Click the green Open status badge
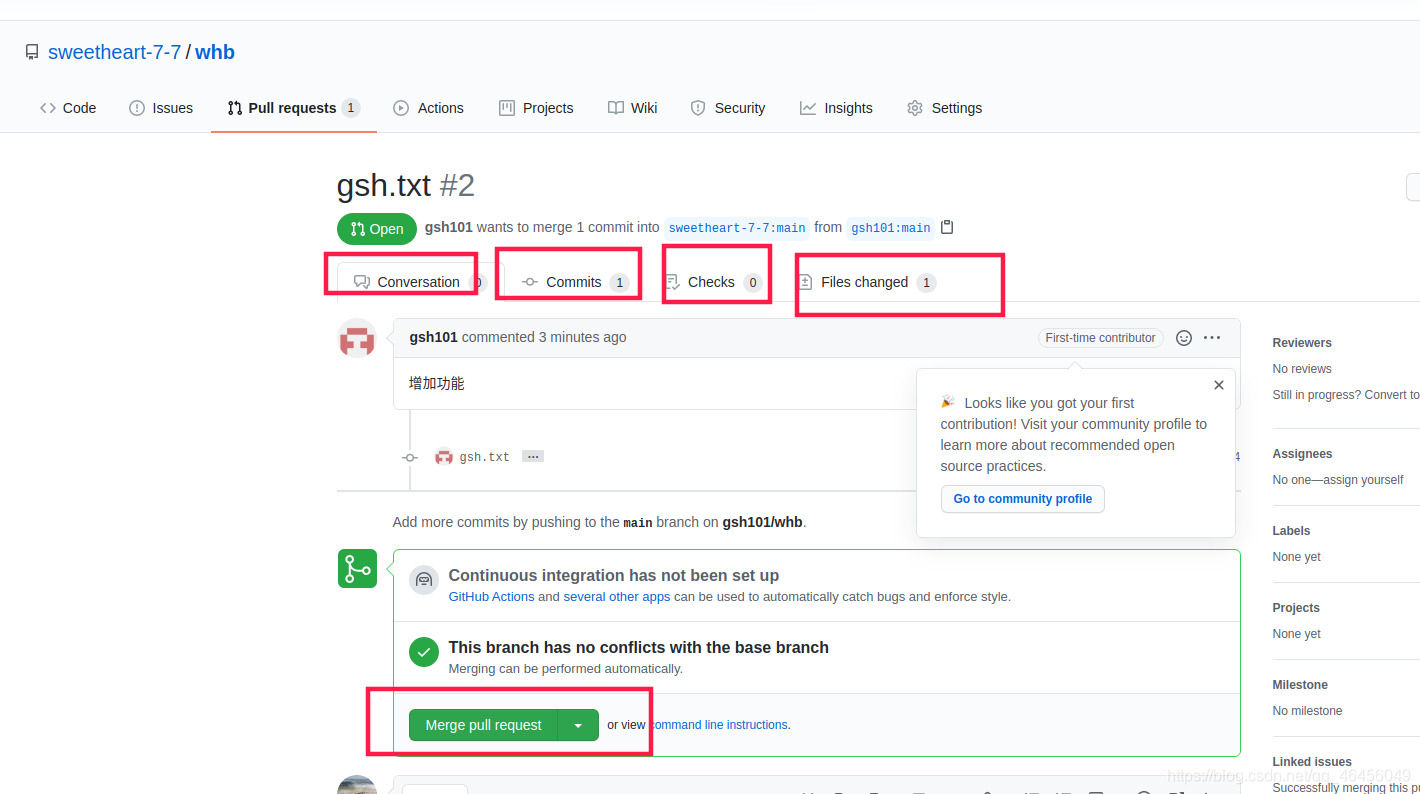The width and height of the screenshot is (1420, 794). [x=377, y=229]
